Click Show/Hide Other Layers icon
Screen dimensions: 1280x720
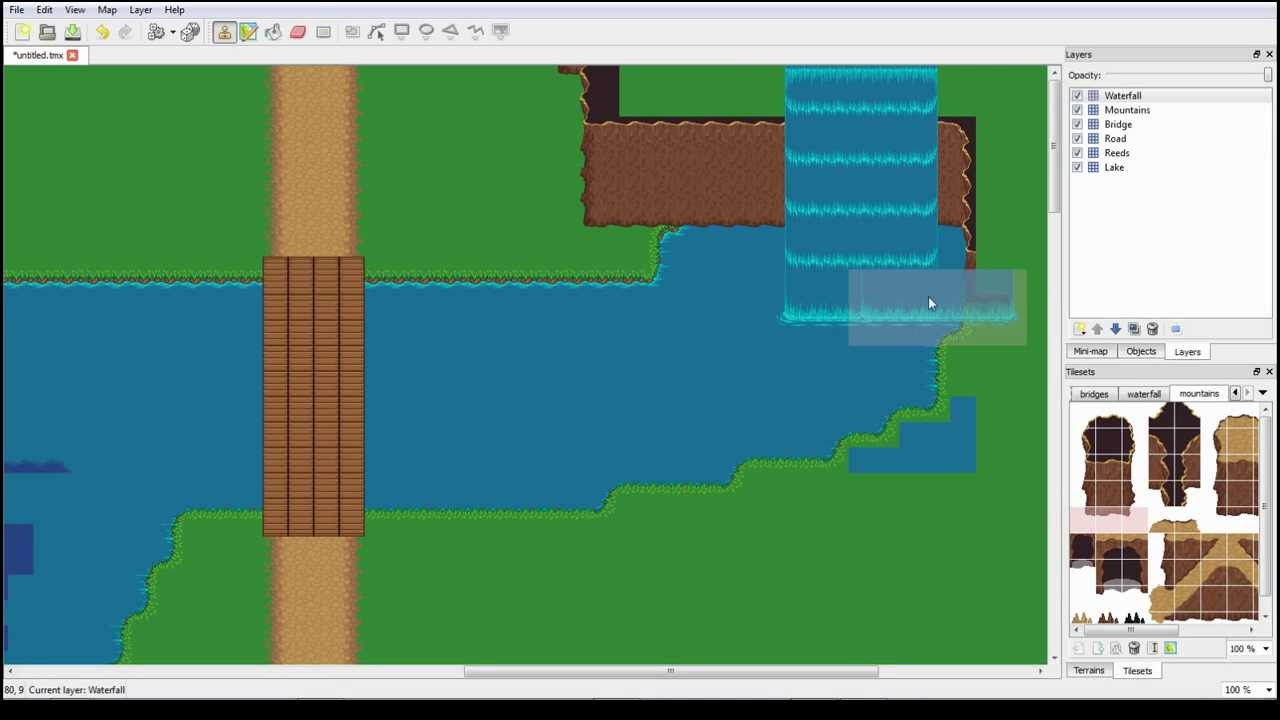click(1175, 329)
